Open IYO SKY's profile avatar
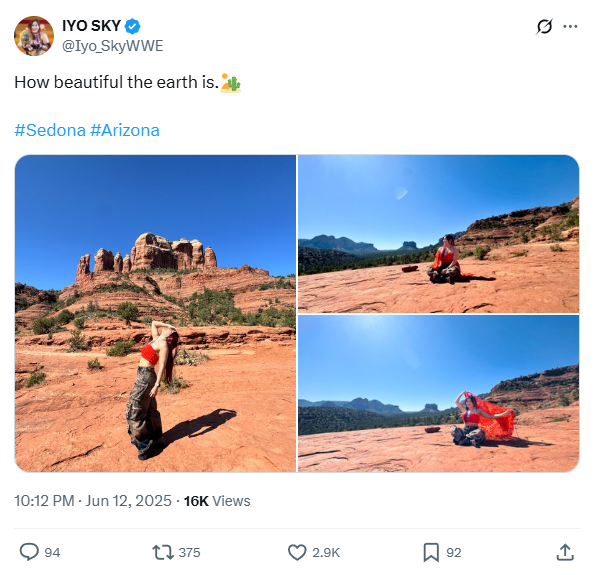This screenshot has width=596, height=575. coord(34,36)
